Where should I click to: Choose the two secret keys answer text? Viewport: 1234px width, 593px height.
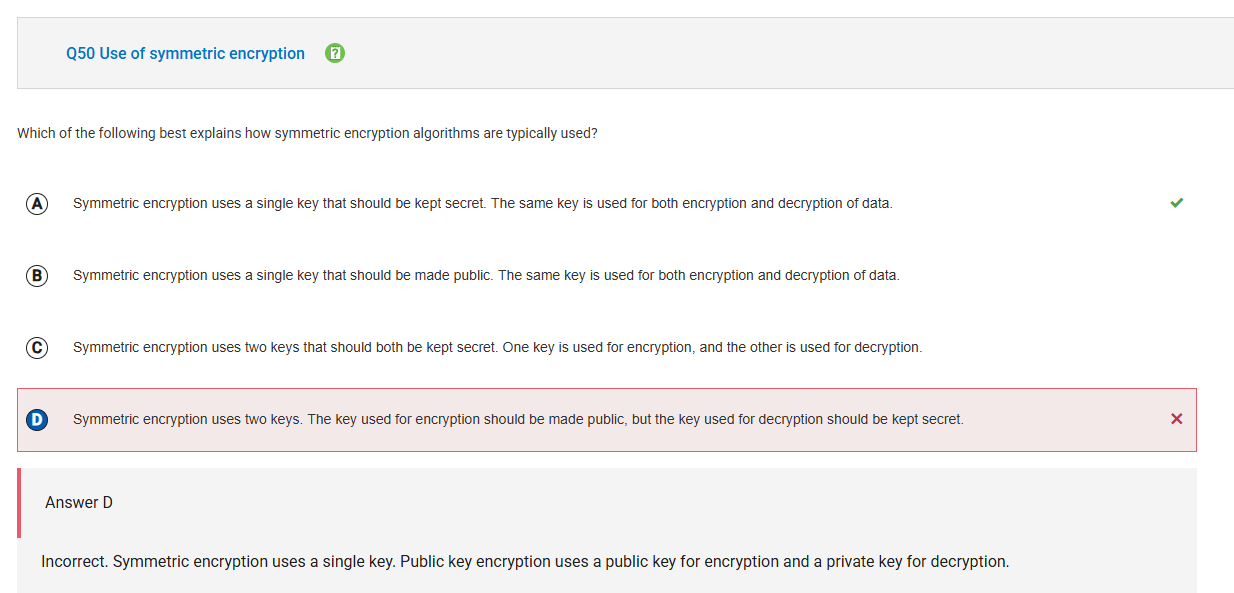[x=497, y=347]
